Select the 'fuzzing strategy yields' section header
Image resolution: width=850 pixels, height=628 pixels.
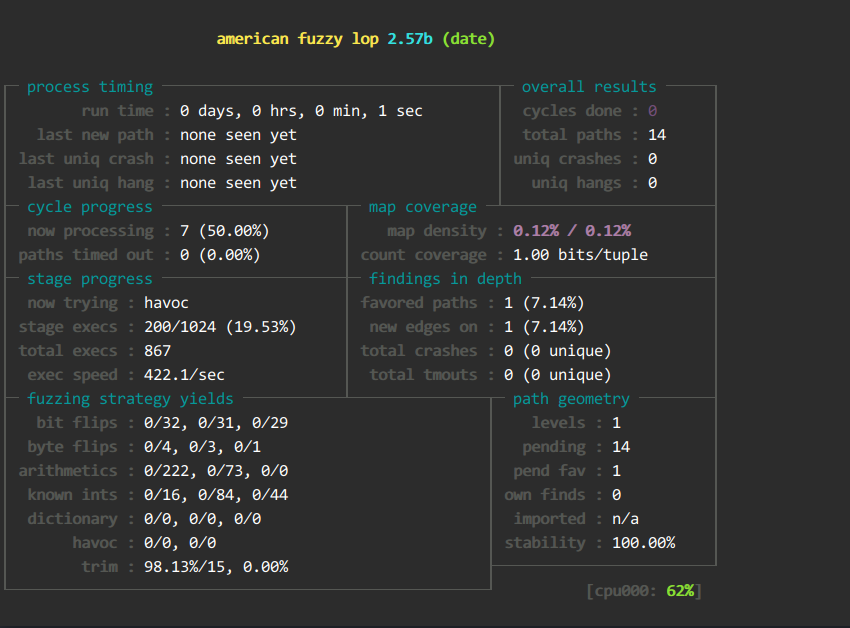coord(130,398)
